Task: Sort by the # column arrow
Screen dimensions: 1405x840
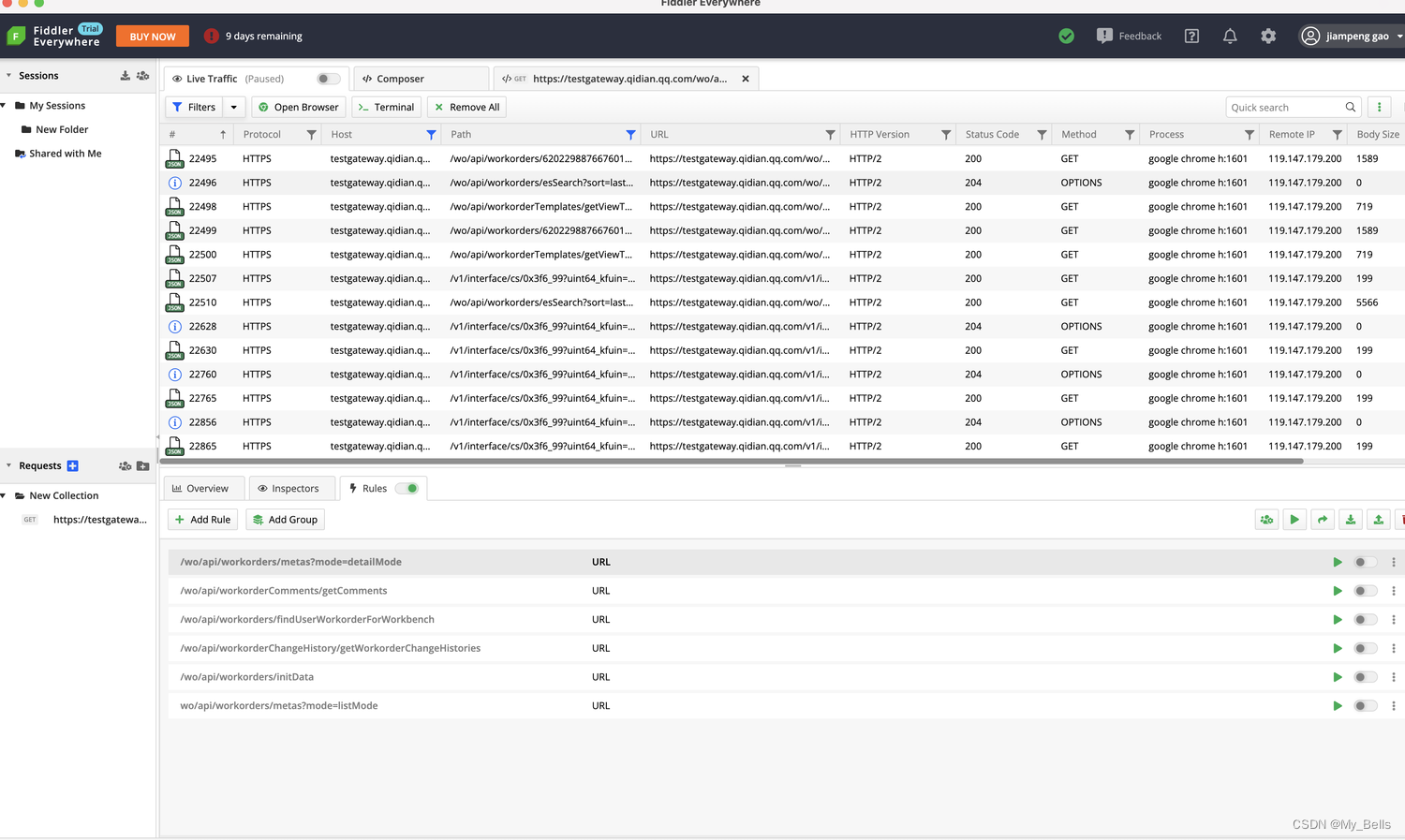Action: pyautogui.click(x=223, y=135)
